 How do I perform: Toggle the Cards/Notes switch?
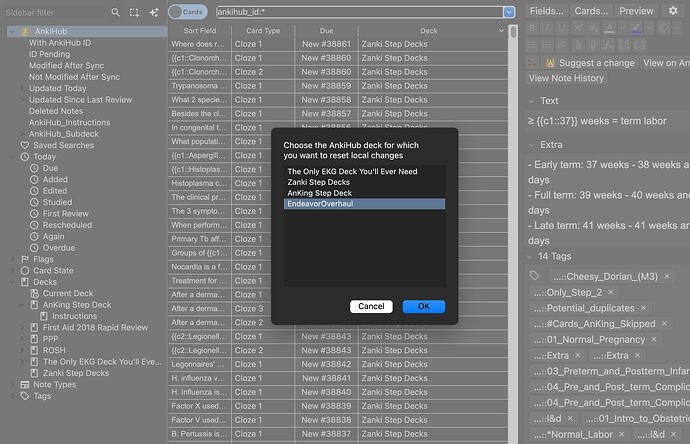pos(188,12)
